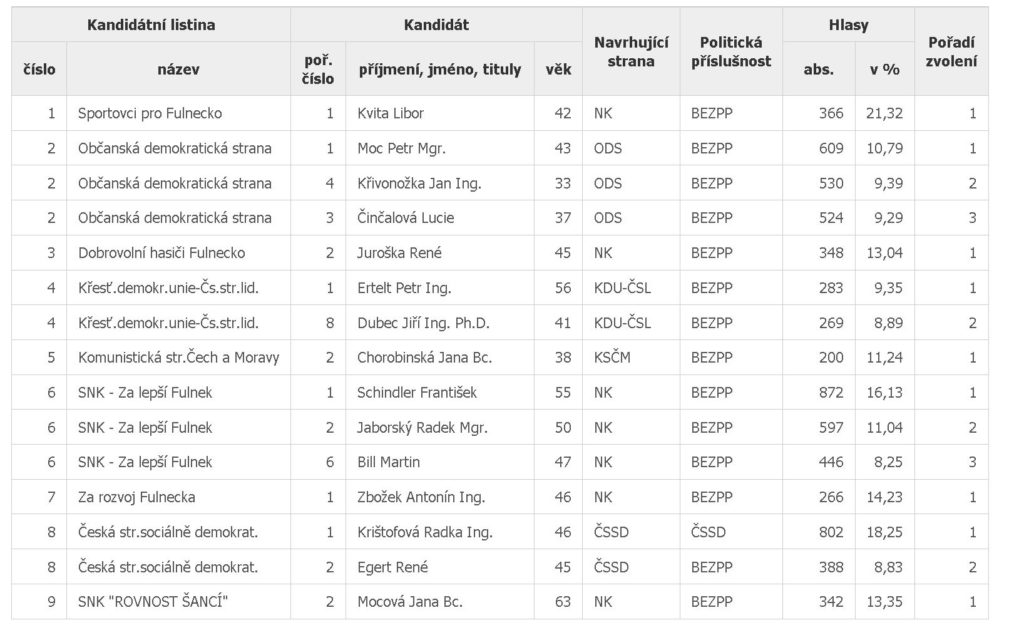The width and height of the screenshot is (1024, 635).
Task: Click the 'Komunistická str.Čech a Moravy' cell
Action: coord(178,357)
